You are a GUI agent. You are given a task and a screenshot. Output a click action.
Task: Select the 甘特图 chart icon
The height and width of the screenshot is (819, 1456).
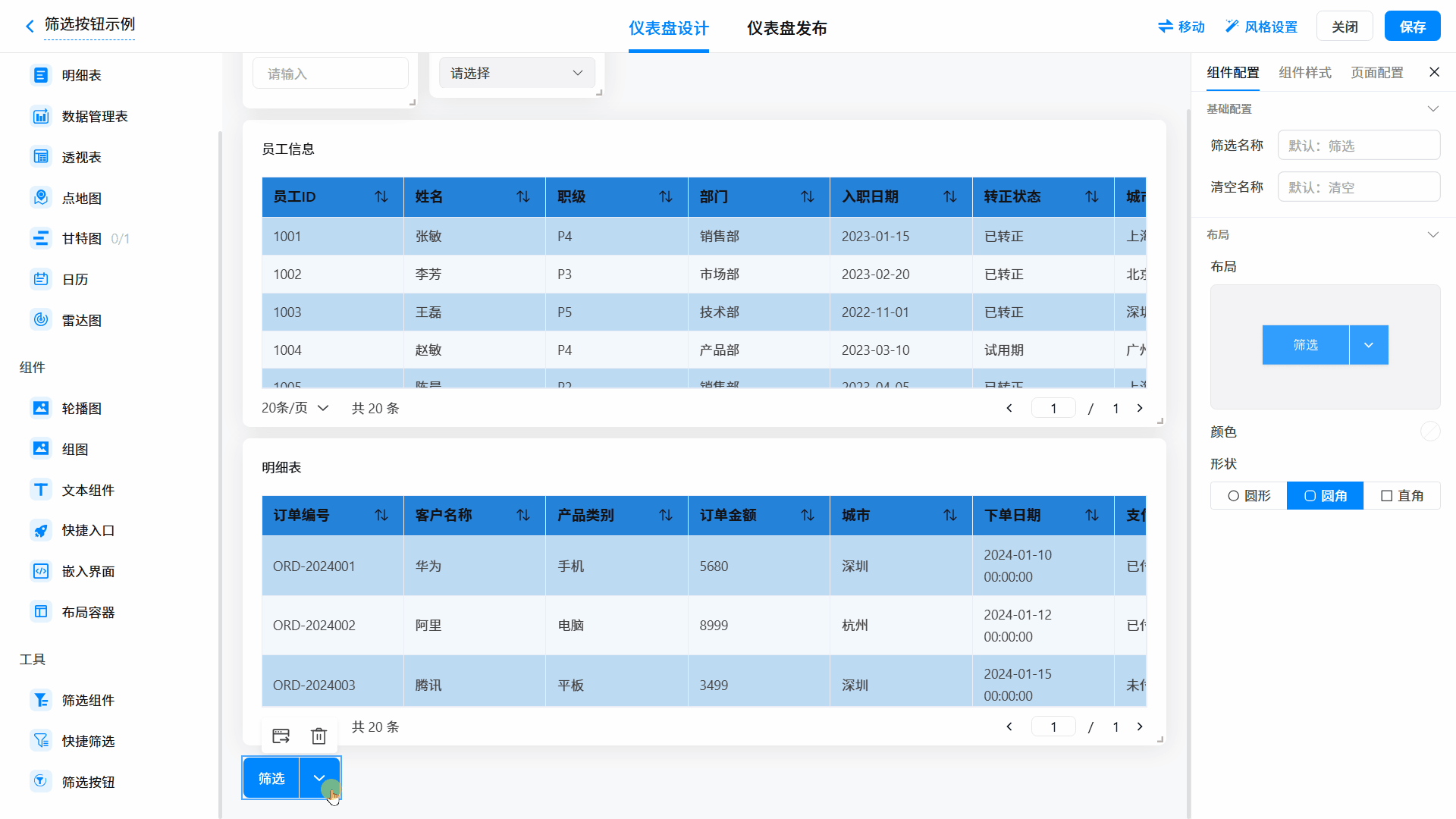tap(41, 238)
